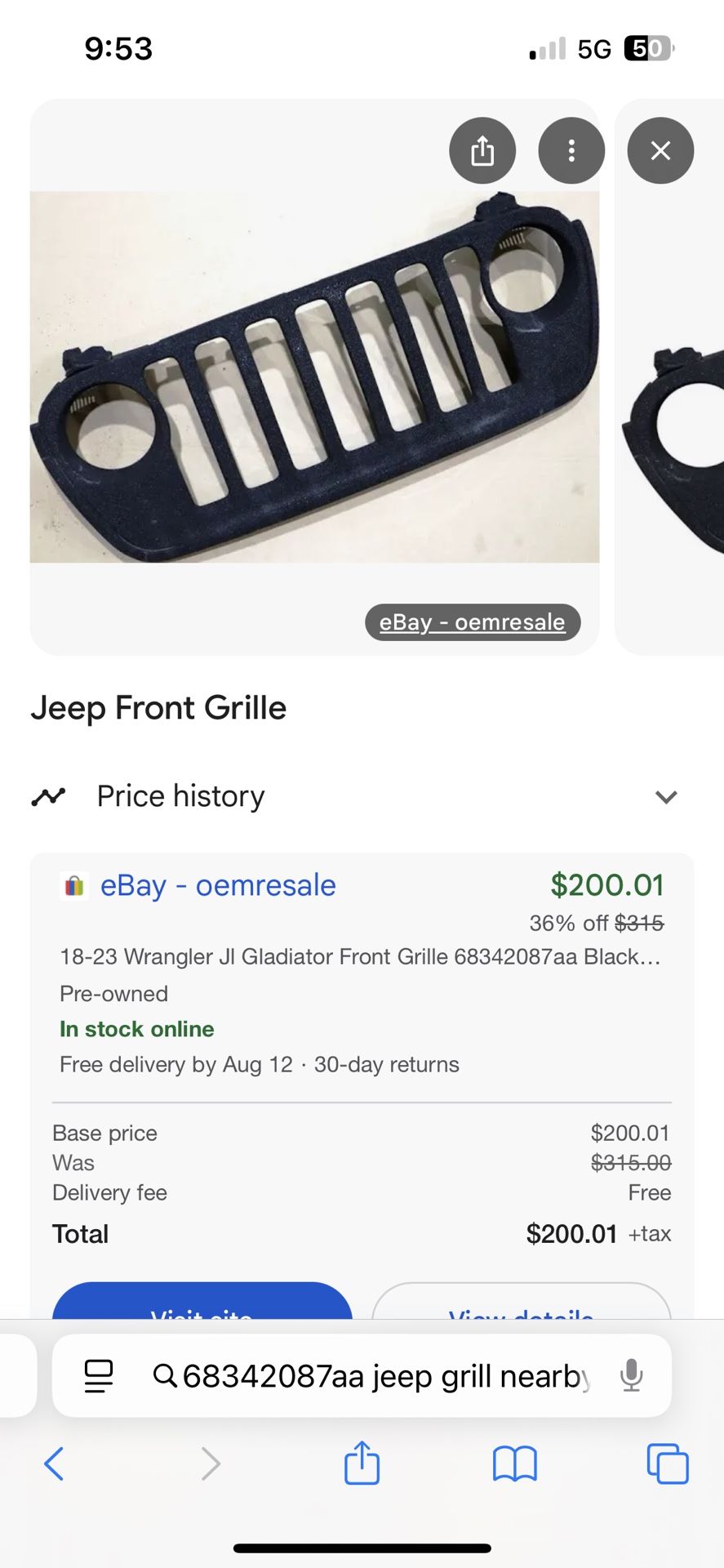Image resolution: width=724 pixels, height=1568 pixels.
Task: Open the Safari tab overview icon
Action: point(668,1464)
